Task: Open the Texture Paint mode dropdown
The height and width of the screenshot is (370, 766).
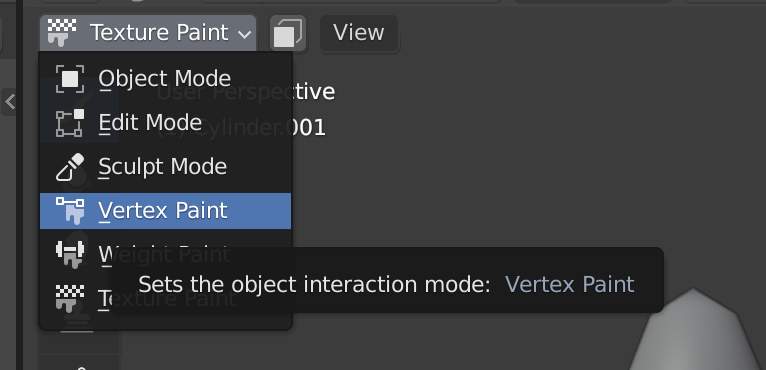Action: click(148, 33)
